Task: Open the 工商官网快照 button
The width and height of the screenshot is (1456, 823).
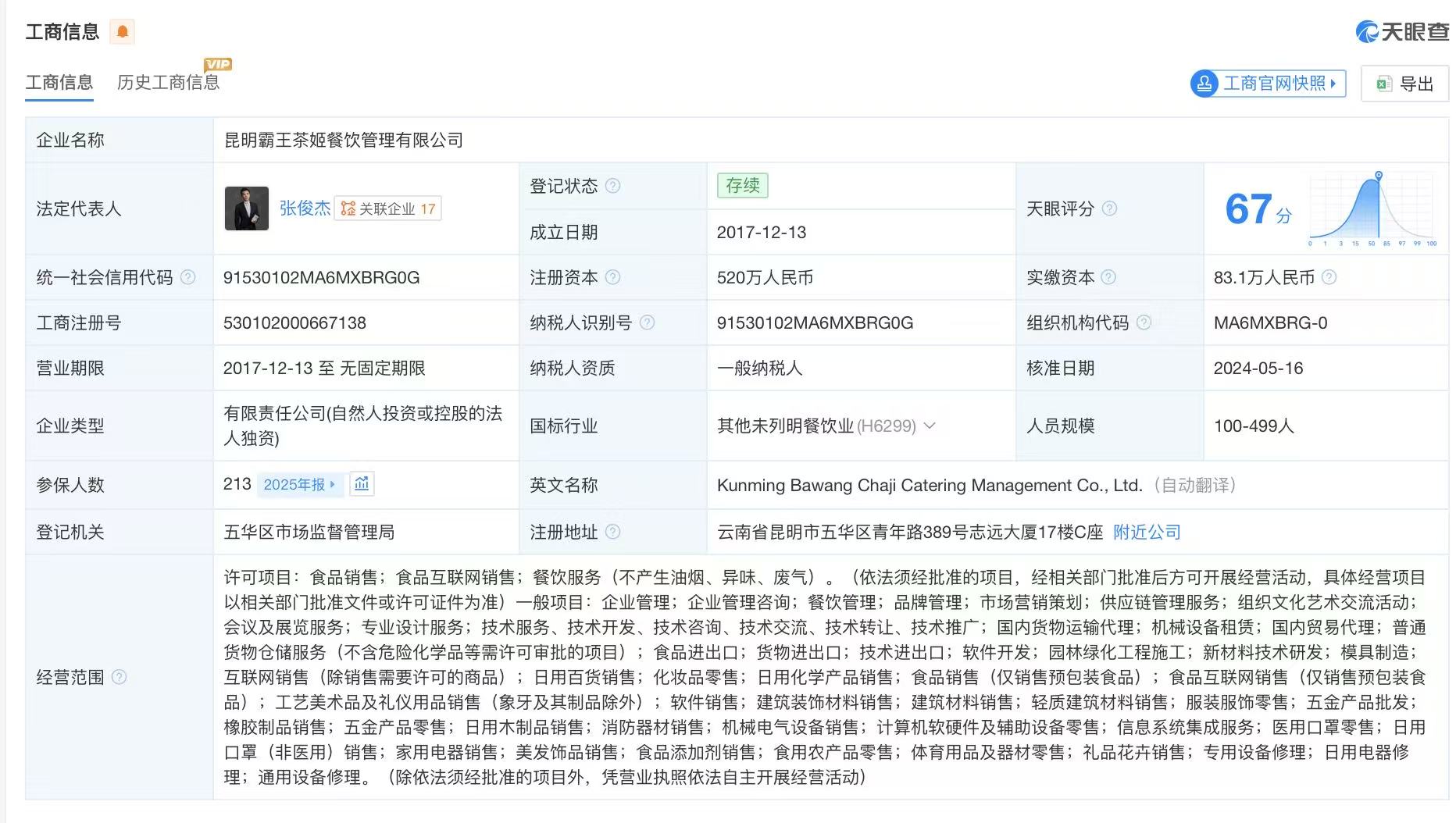Action: tap(1268, 84)
